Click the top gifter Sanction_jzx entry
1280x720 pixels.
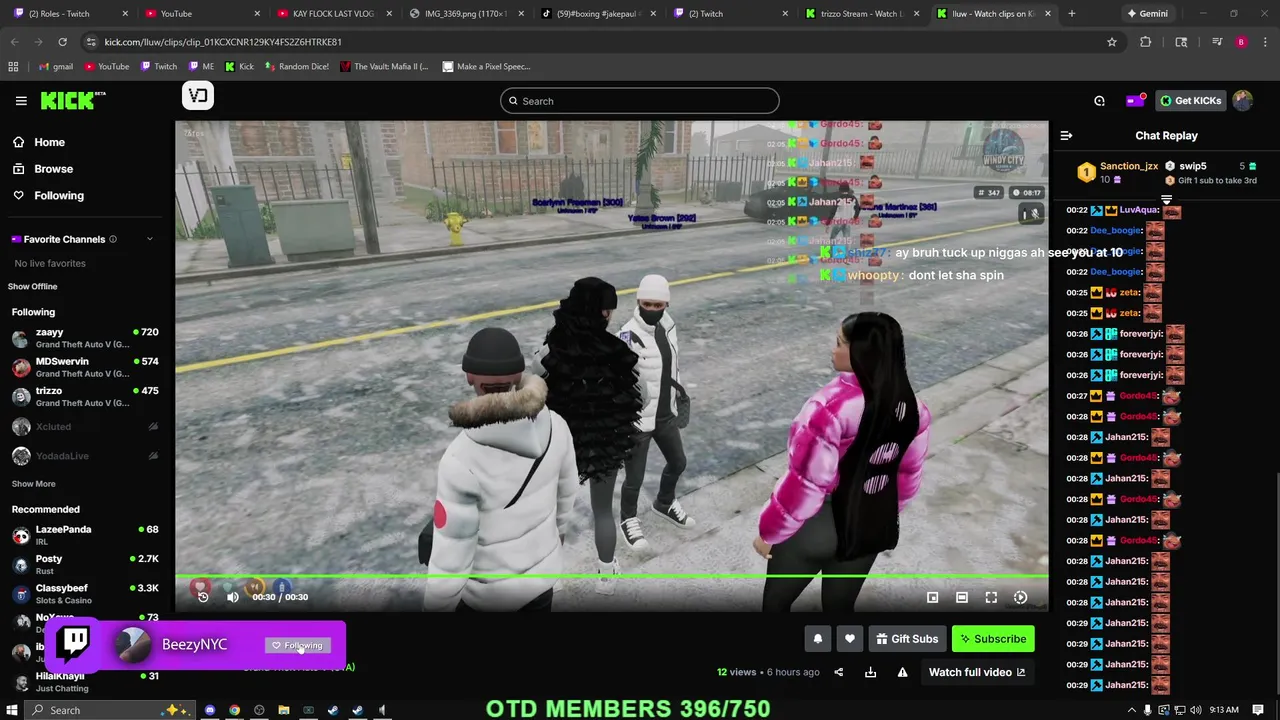pos(1118,173)
